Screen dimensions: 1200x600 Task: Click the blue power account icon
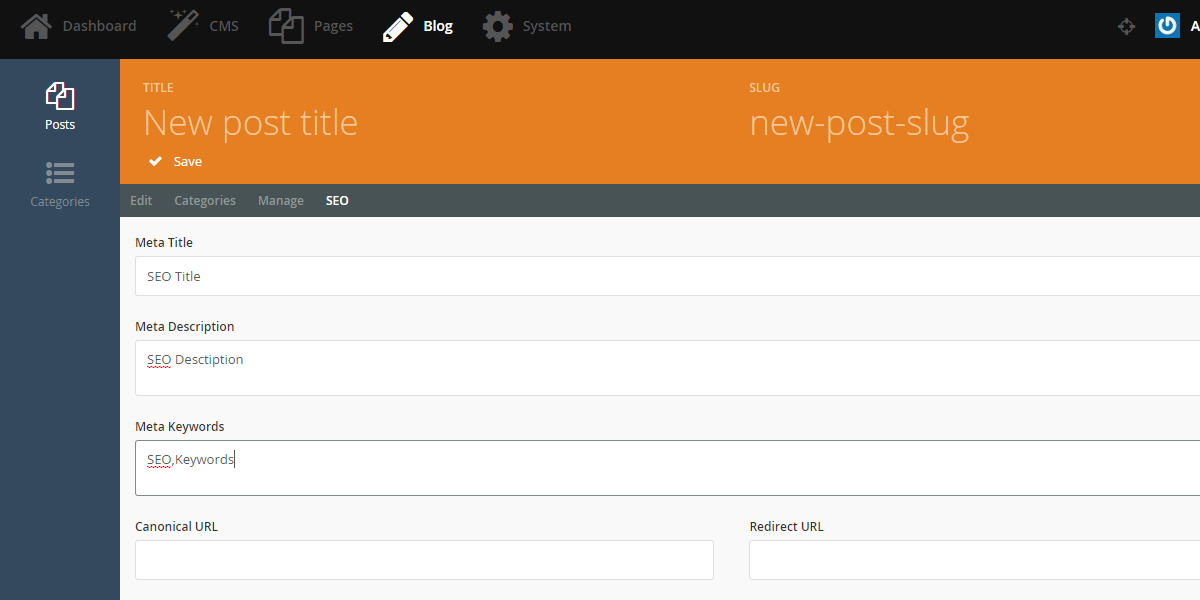coord(1166,26)
